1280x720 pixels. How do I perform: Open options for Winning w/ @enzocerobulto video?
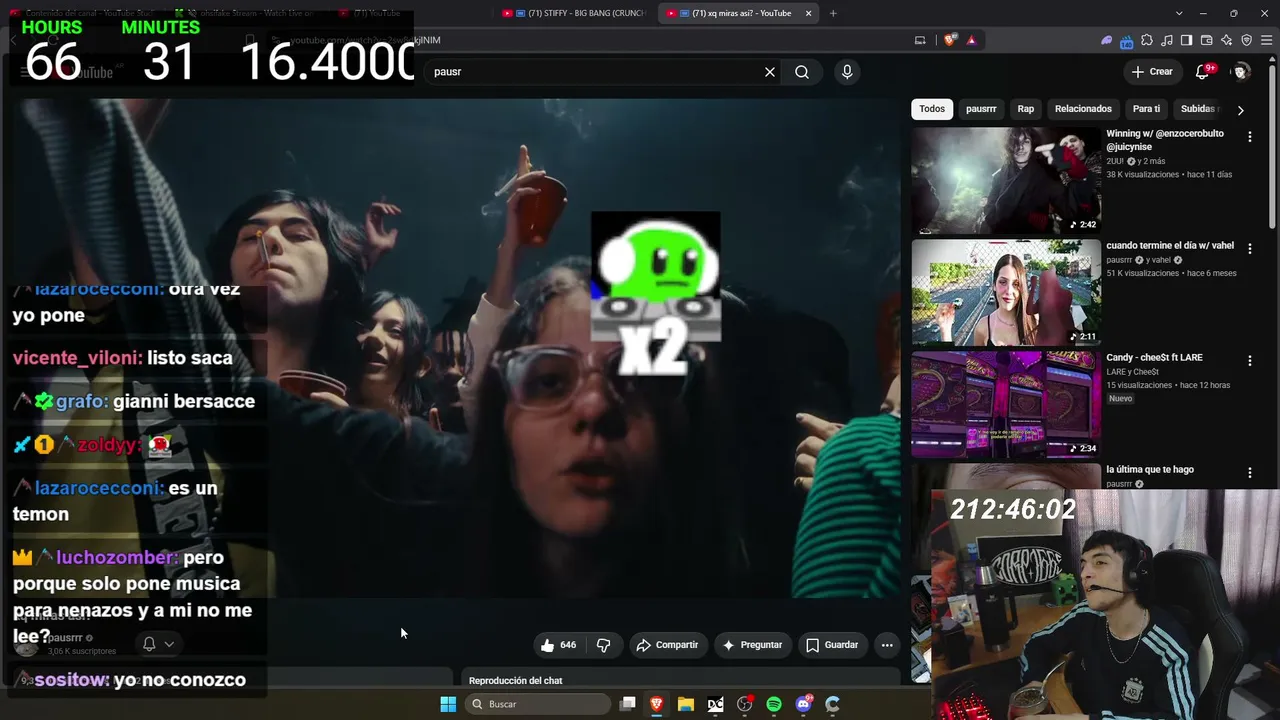tap(1249, 137)
